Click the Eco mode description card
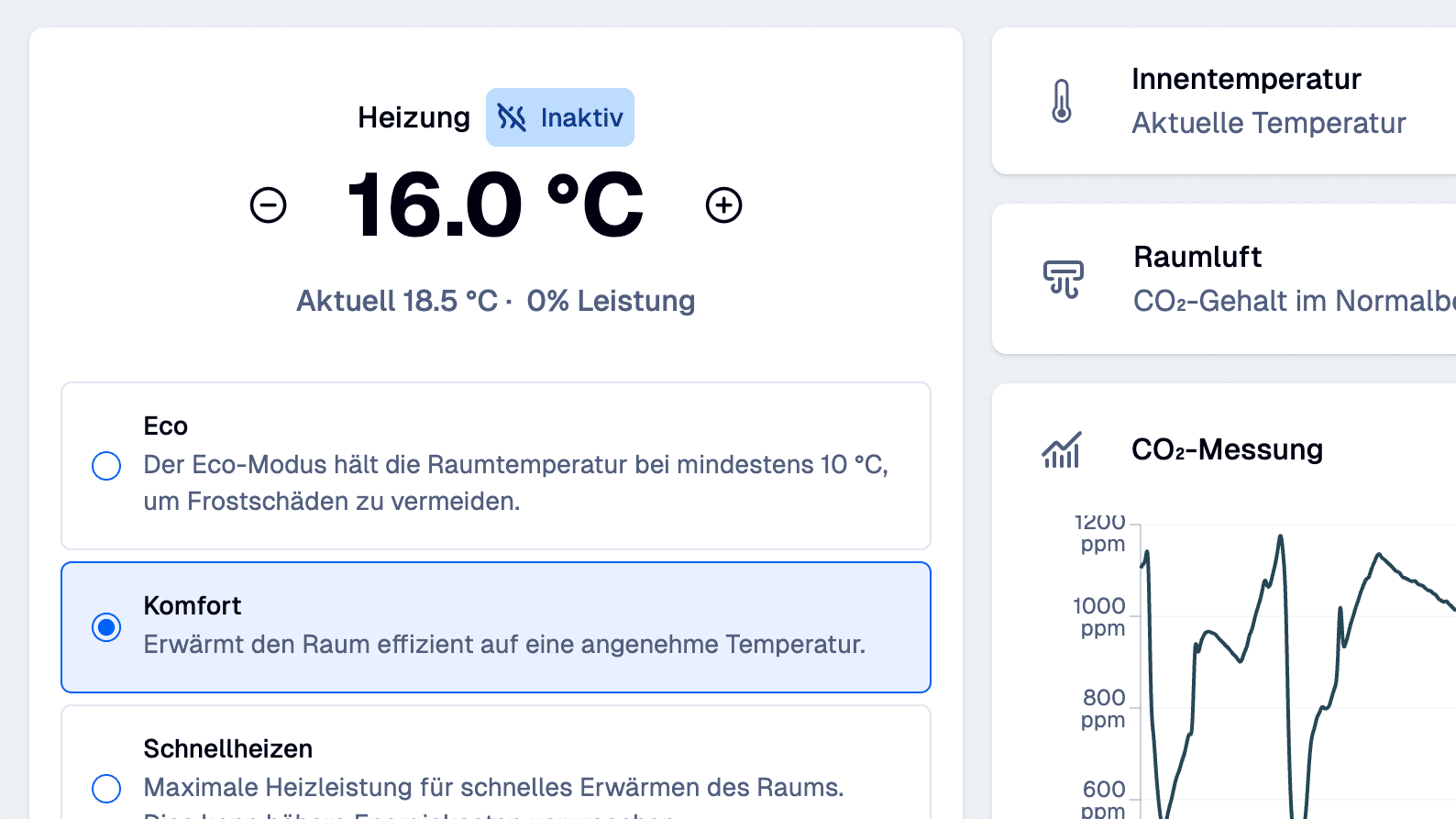The width and height of the screenshot is (1456, 819). click(x=495, y=465)
